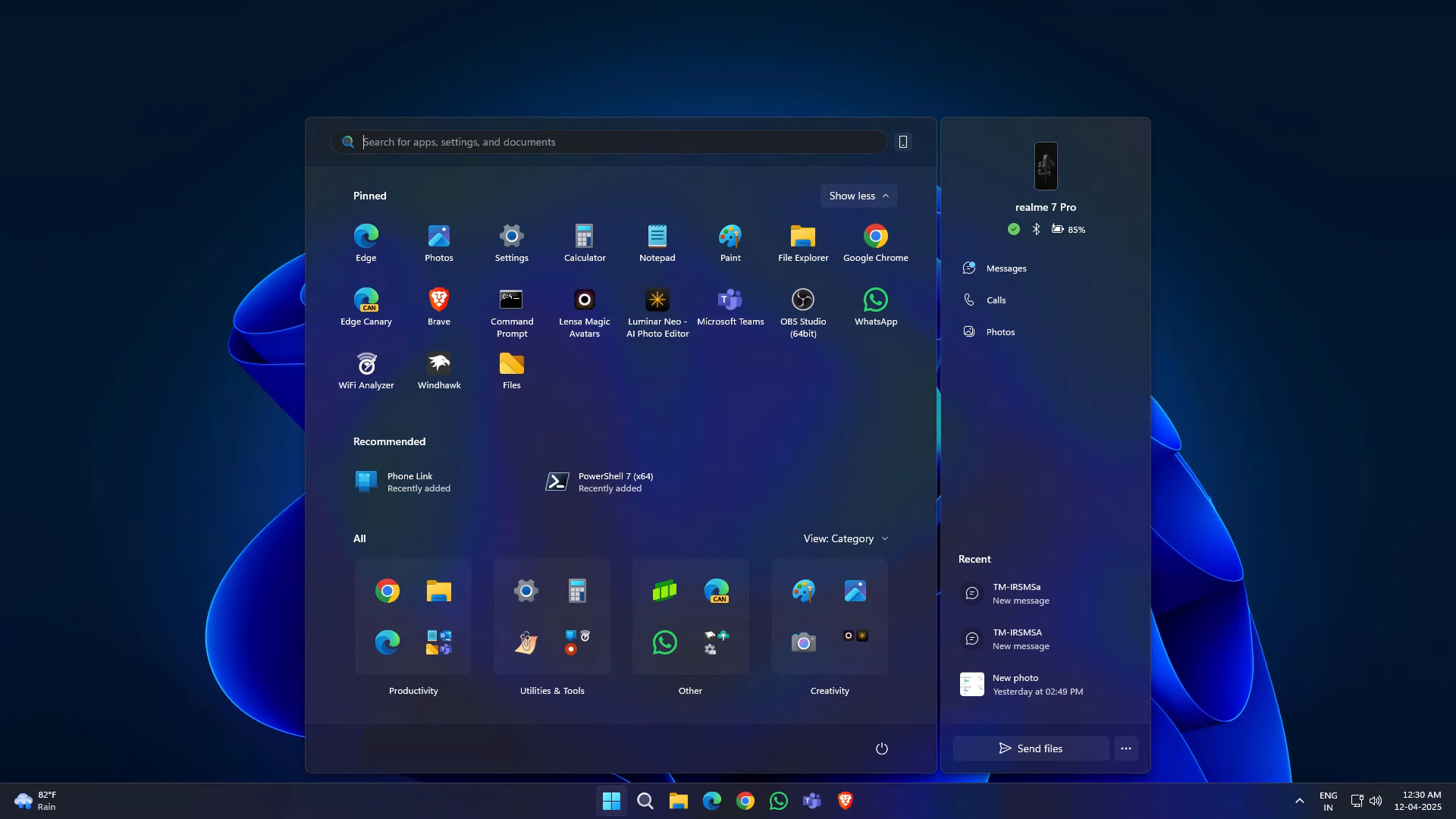Screen dimensions: 1456x819
Task: Open the more options ellipsis button
Action: click(1126, 748)
